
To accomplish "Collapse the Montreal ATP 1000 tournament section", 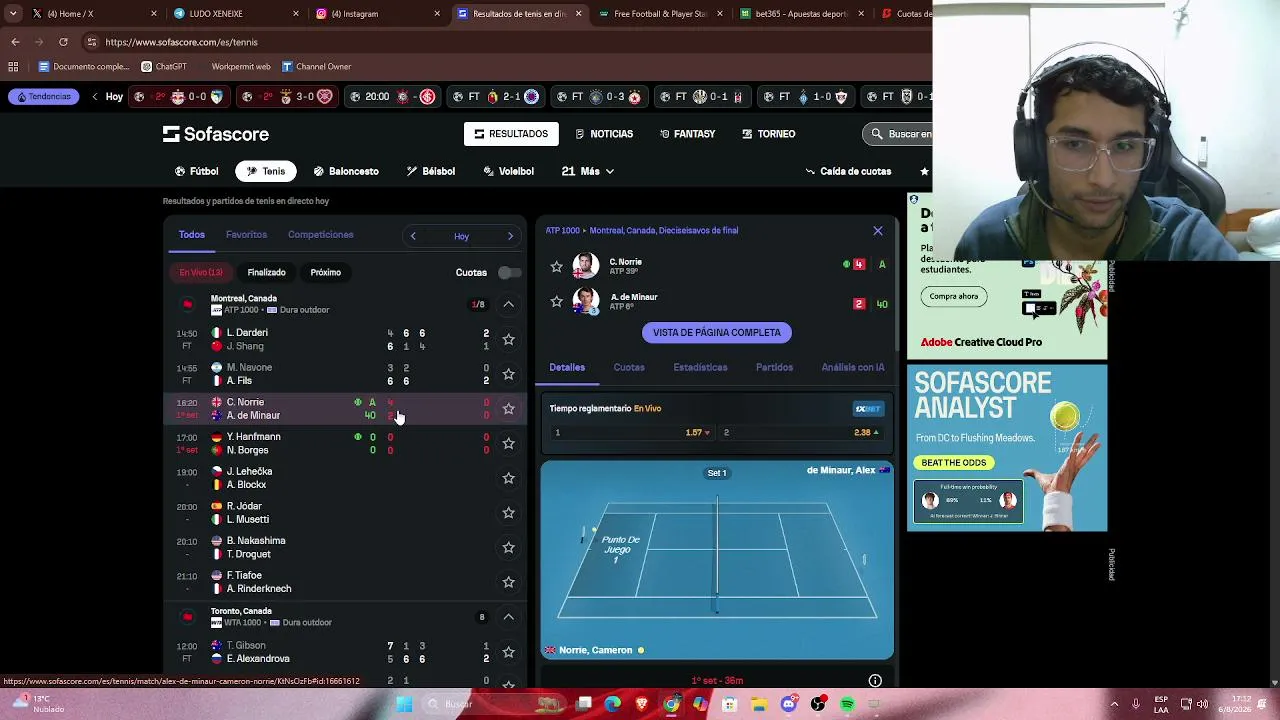I will point(508,304).
